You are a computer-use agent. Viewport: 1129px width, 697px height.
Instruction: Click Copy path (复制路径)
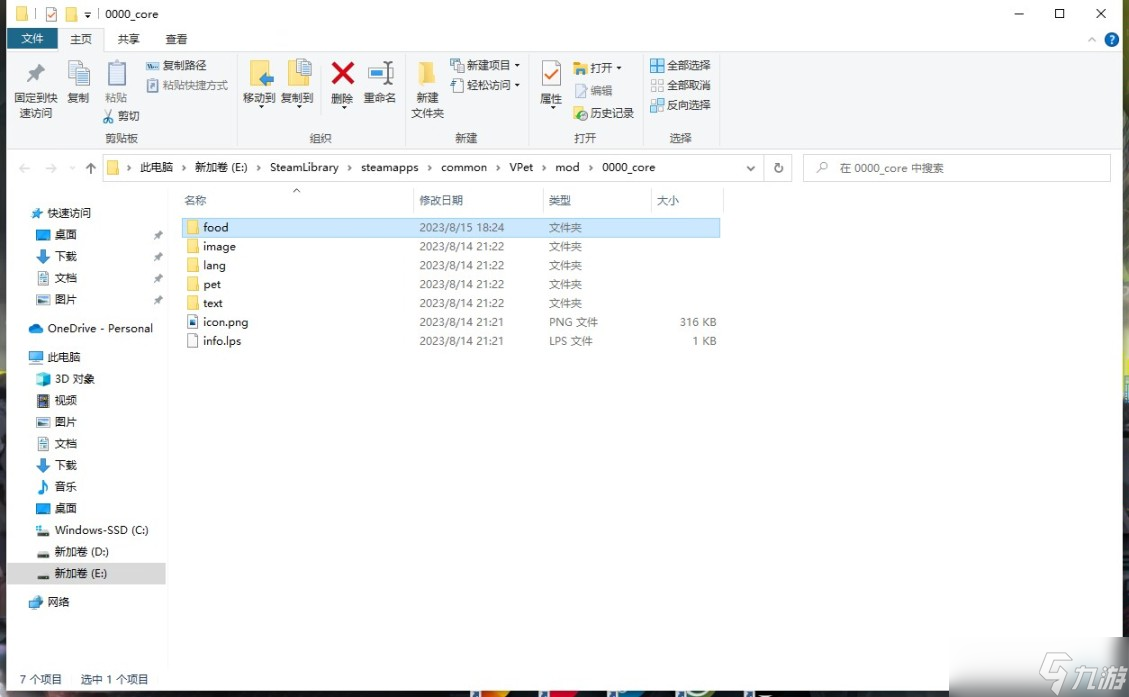pos(176,66)
